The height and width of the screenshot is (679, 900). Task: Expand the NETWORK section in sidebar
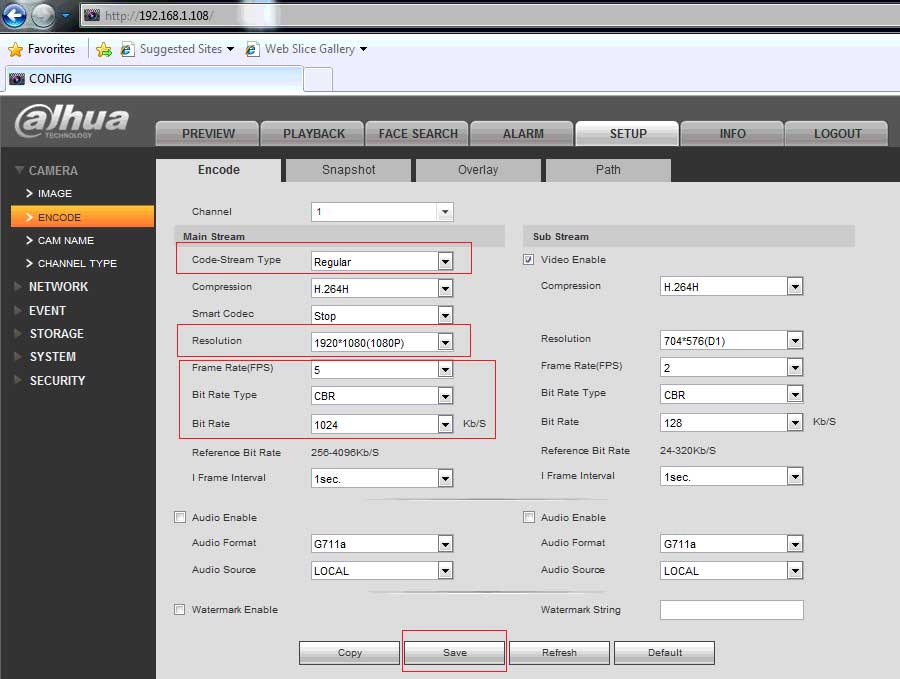click(x=58, y=287)
